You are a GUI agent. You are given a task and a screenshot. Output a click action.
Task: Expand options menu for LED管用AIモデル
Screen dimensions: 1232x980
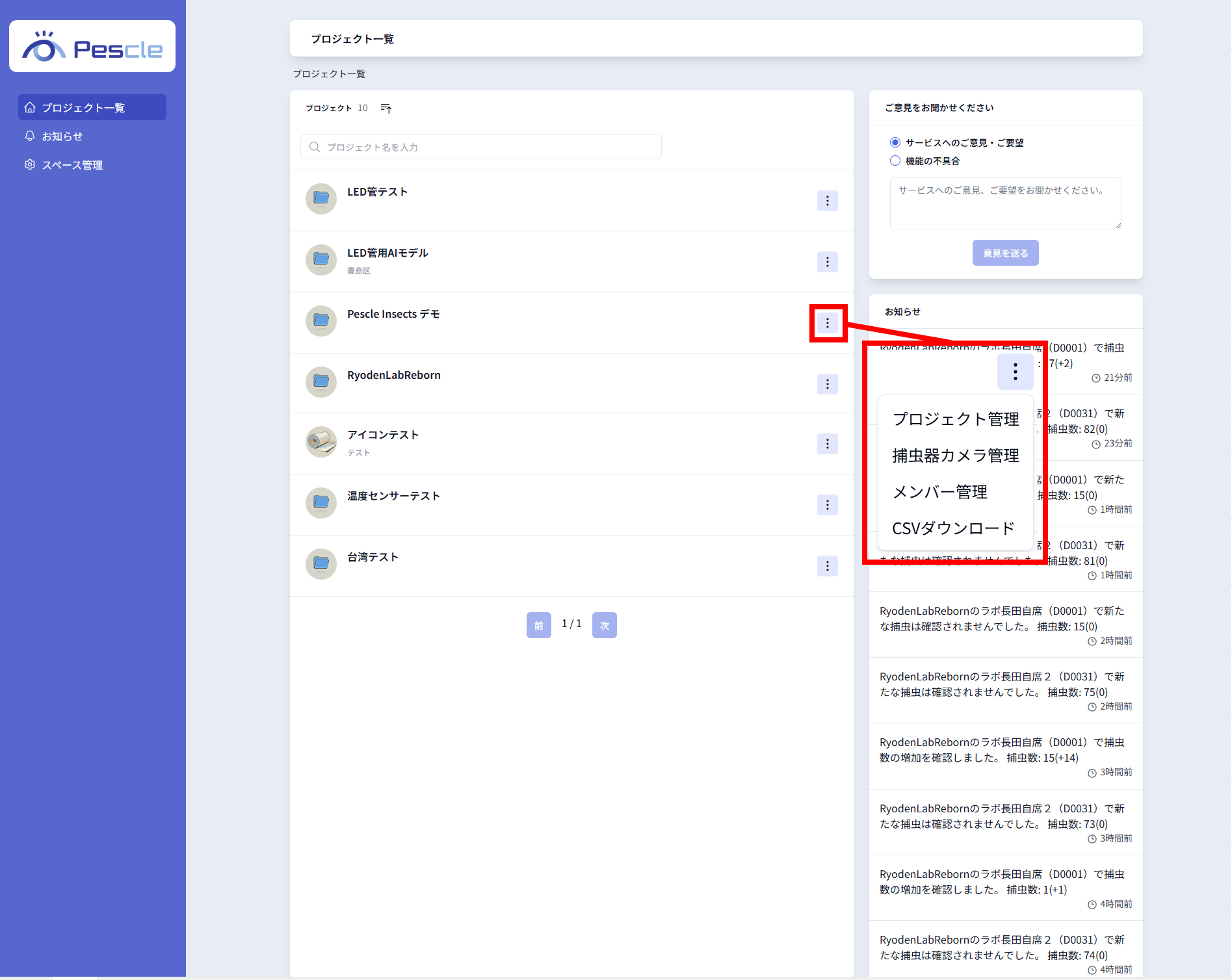pos(827,262)
